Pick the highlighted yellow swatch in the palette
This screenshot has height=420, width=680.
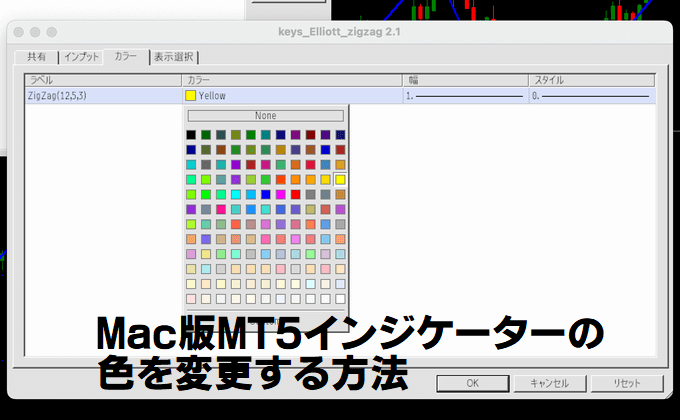point(340,180)
